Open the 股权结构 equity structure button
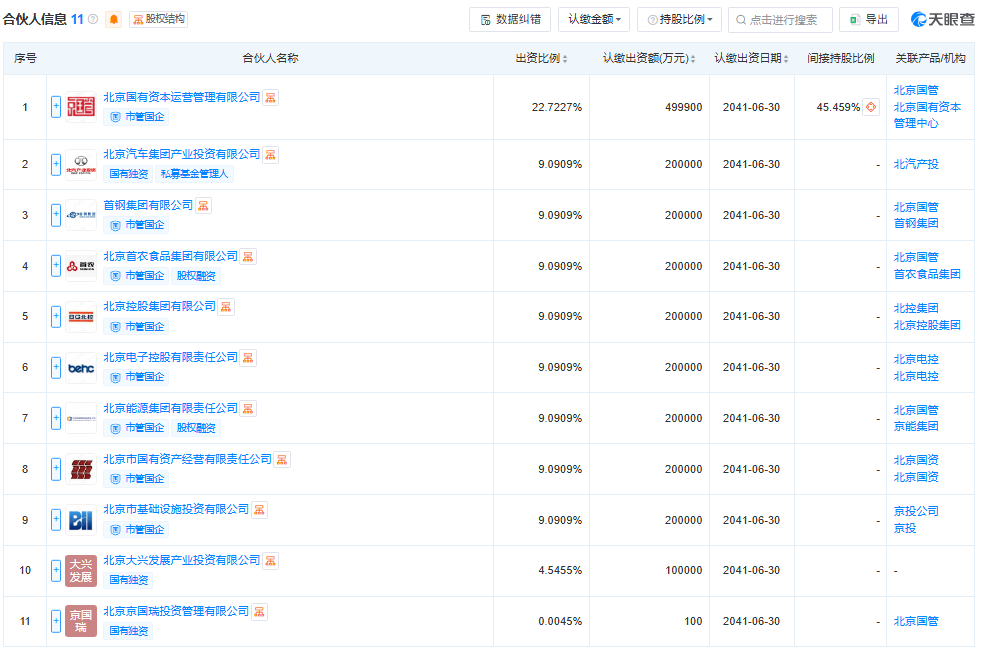This screenshot has height=654, width=988. (159, 20)
